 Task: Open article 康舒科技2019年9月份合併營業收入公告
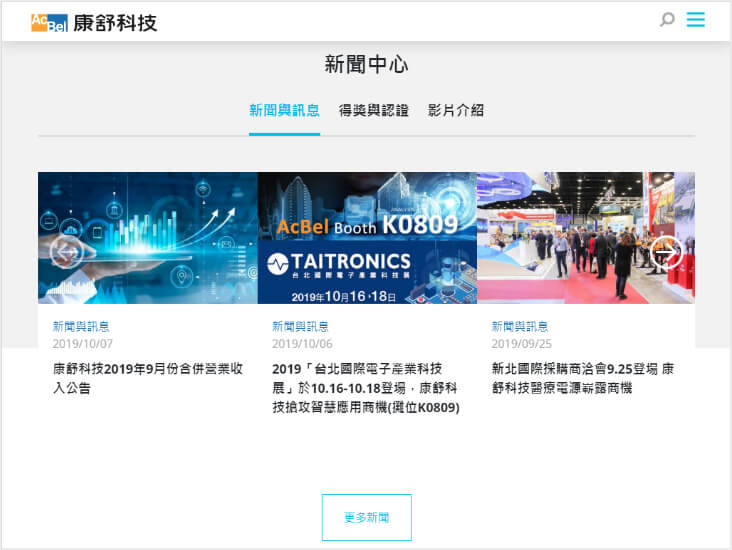pyautogui.click(x=148, y=378)
